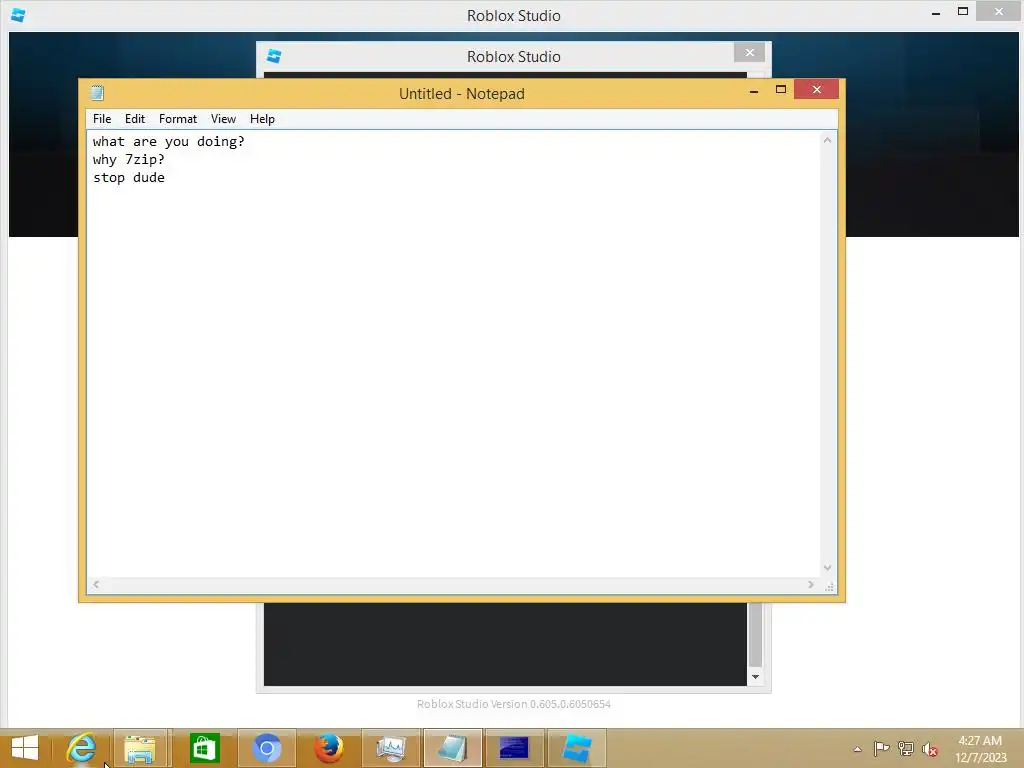This screenshot has height=768, width=1024.
Task: Open the View menu in Notepad
Action: 223,119
